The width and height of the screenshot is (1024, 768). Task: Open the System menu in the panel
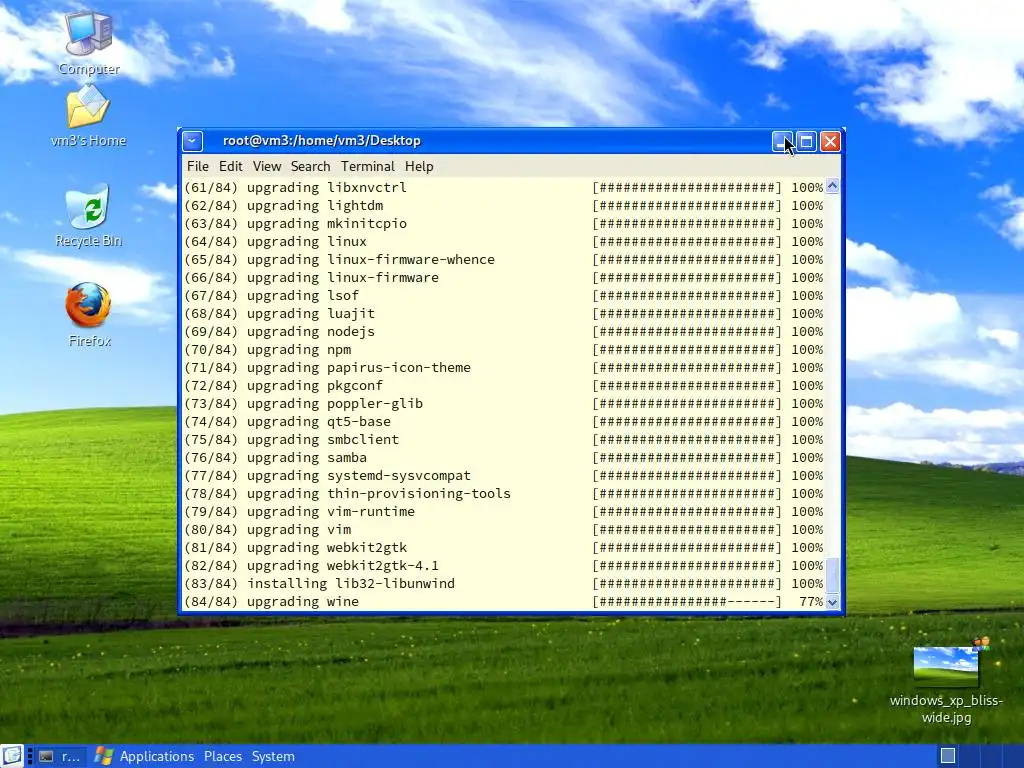click(x=273, y=756)
